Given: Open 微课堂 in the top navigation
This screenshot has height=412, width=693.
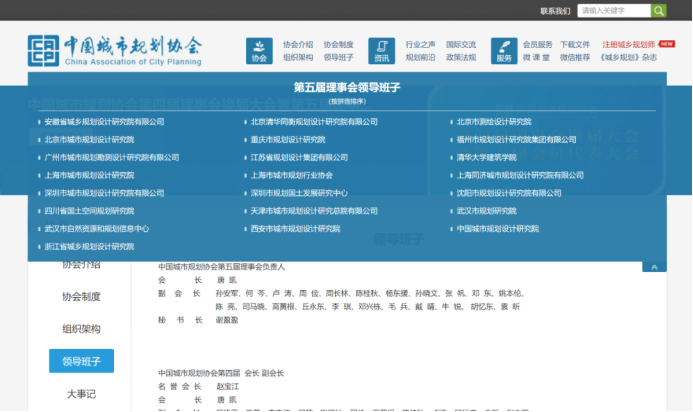Looking at the screenshot, I should pyautogui.click(x=537, y=57).
